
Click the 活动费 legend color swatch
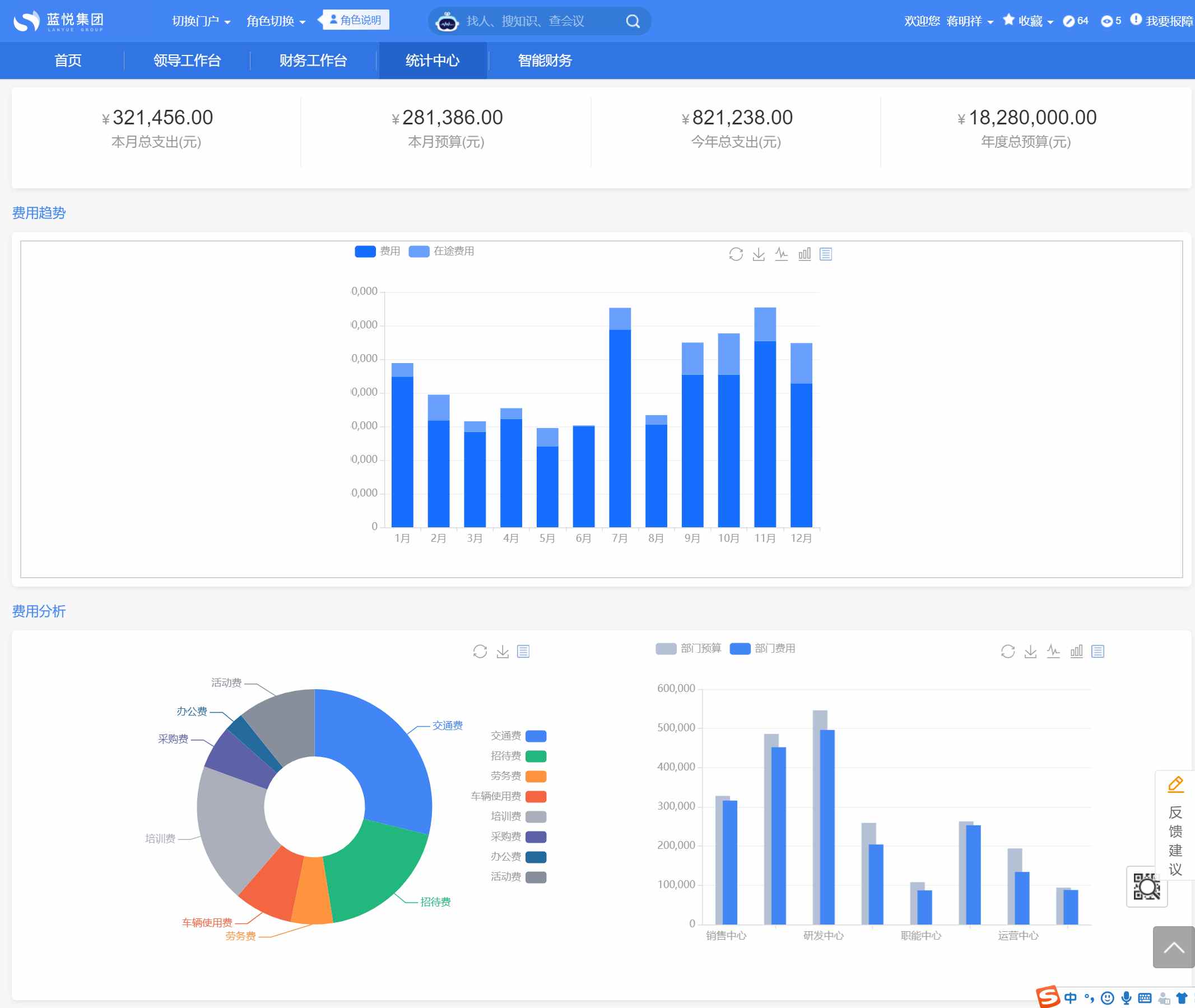pos(536,877)
